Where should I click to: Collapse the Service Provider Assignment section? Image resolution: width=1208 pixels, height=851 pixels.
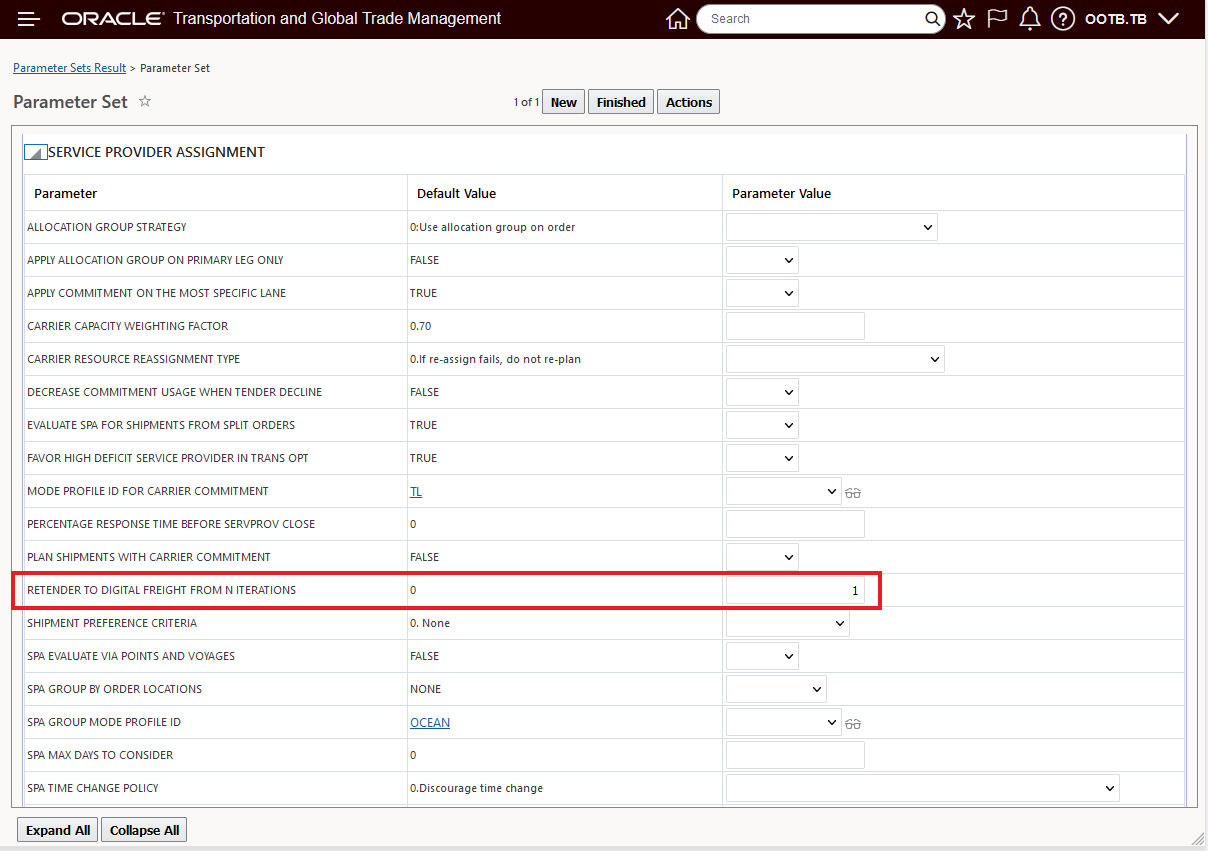pos(34,152)
